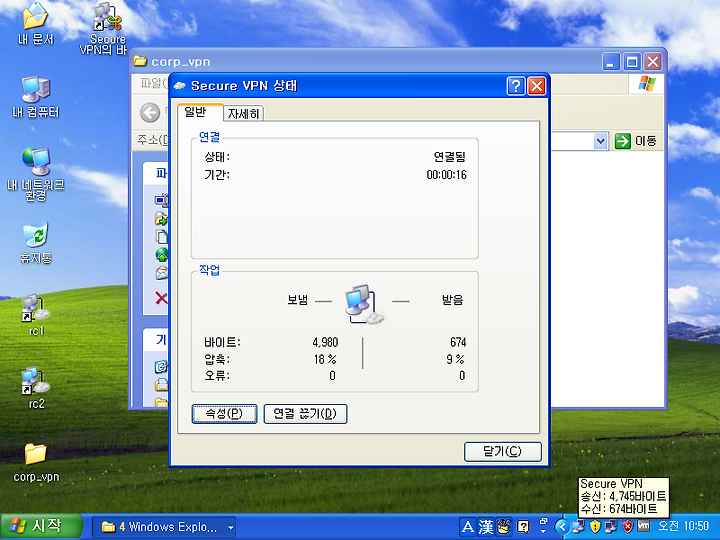The height and width of the screenshot is (540, 720).
Task: Click the received bytes value 674
Action: point(458,342)
